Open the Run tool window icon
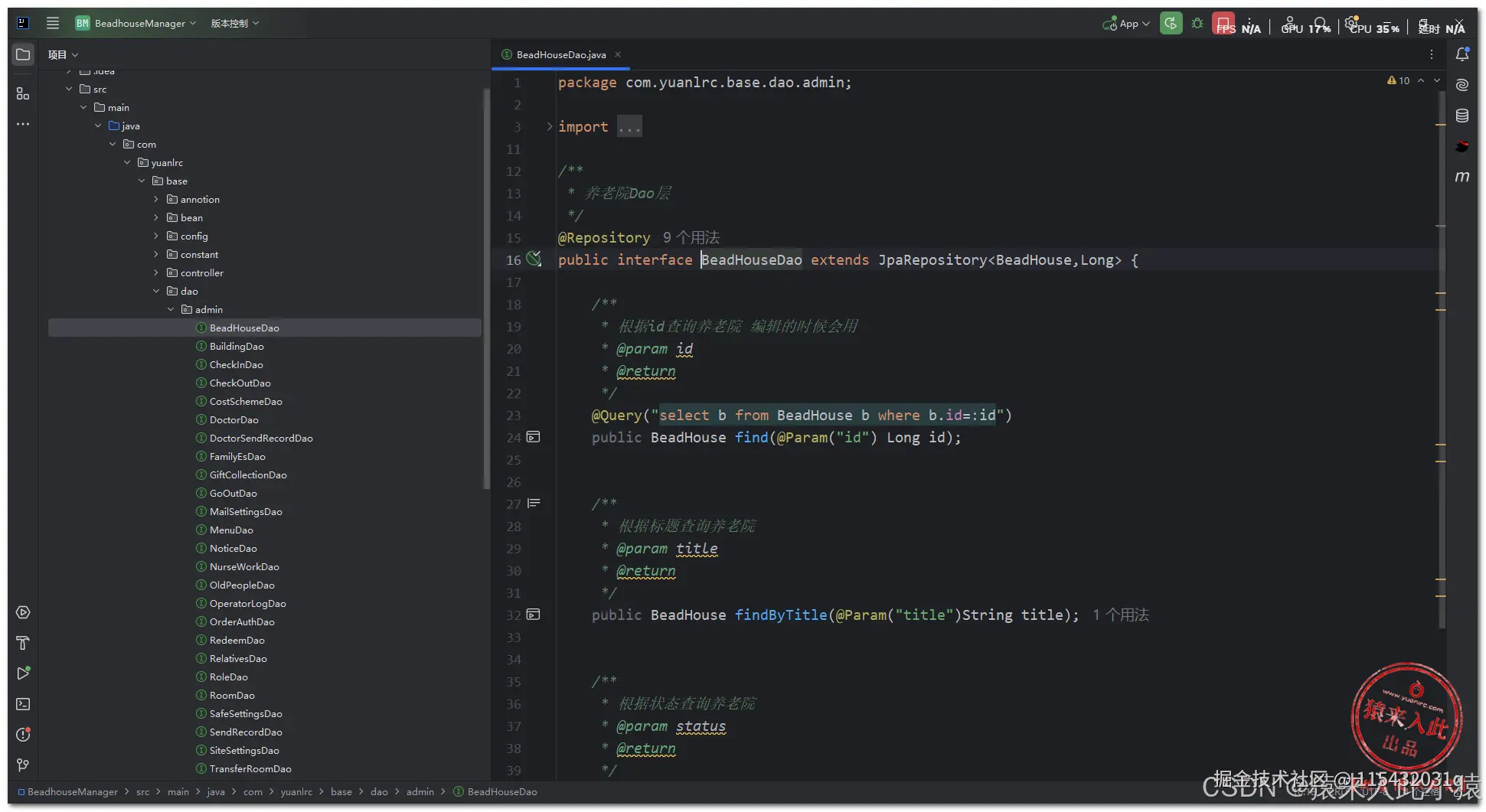This screenshot has height=812, width=1486. tap(23, 673)
